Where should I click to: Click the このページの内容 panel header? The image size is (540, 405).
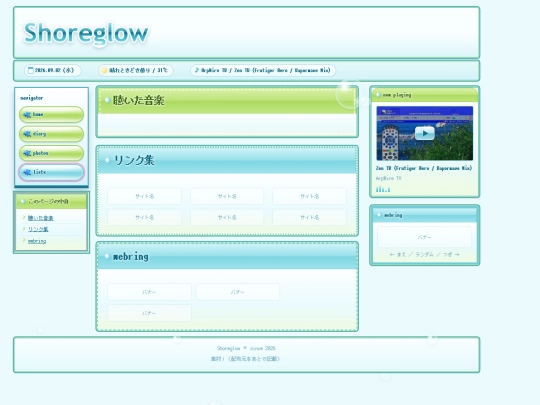(51, 201)
